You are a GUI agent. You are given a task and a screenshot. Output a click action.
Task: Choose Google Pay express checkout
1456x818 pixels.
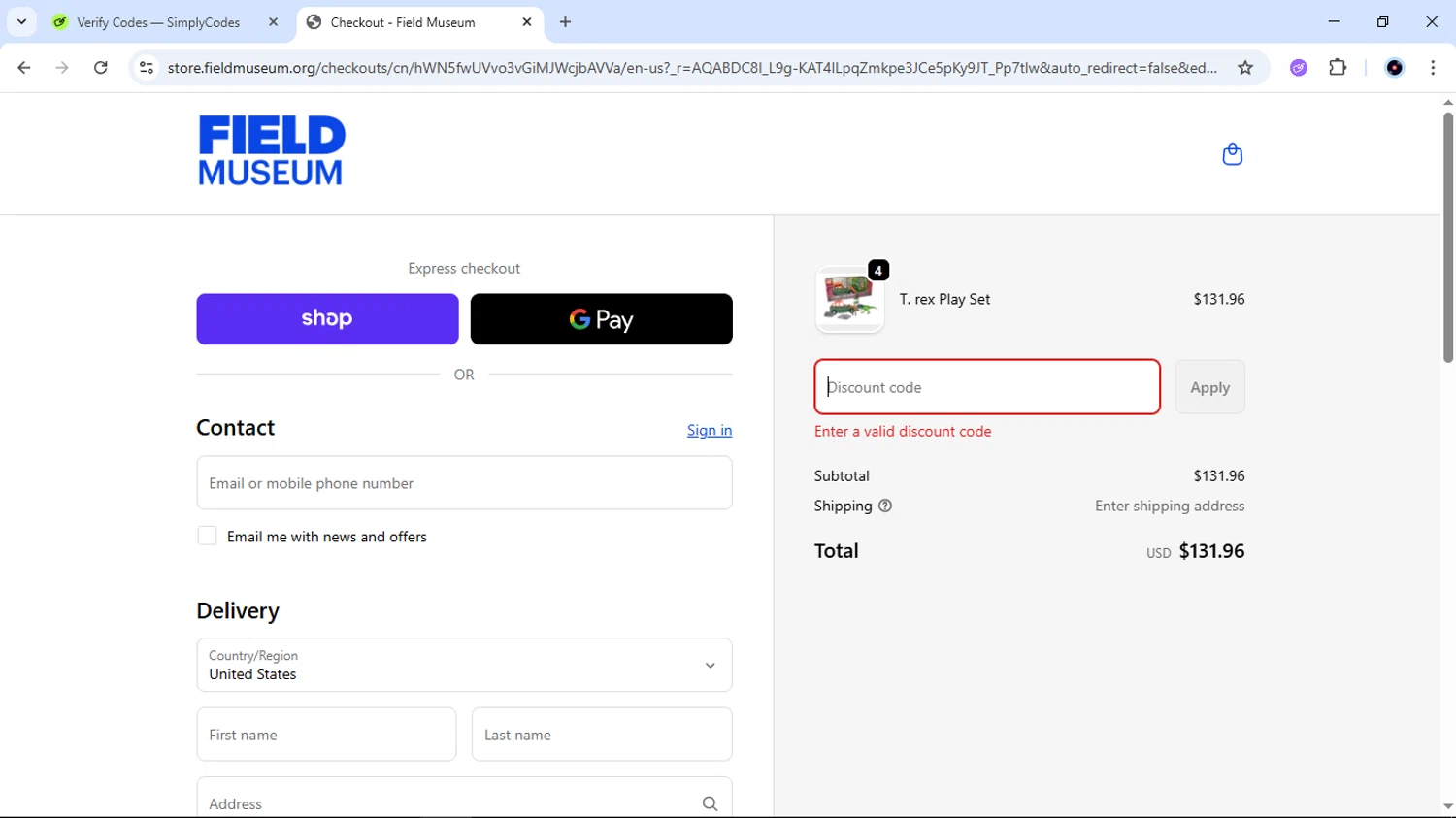click(601, 319)
